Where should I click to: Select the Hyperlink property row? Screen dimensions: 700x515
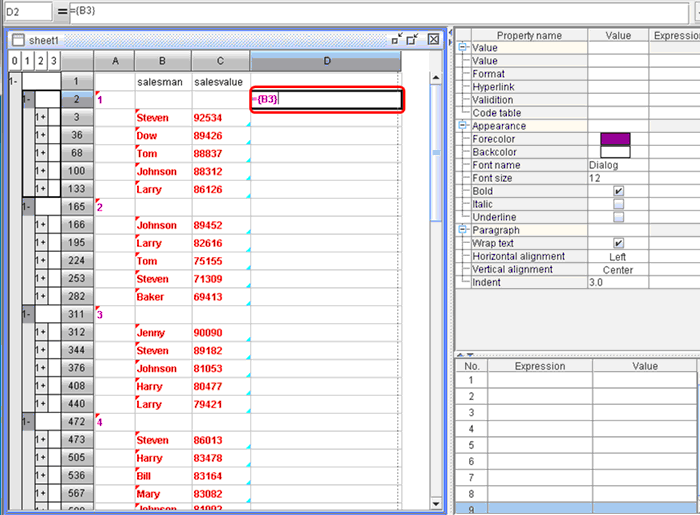click(x=529, y=87)
